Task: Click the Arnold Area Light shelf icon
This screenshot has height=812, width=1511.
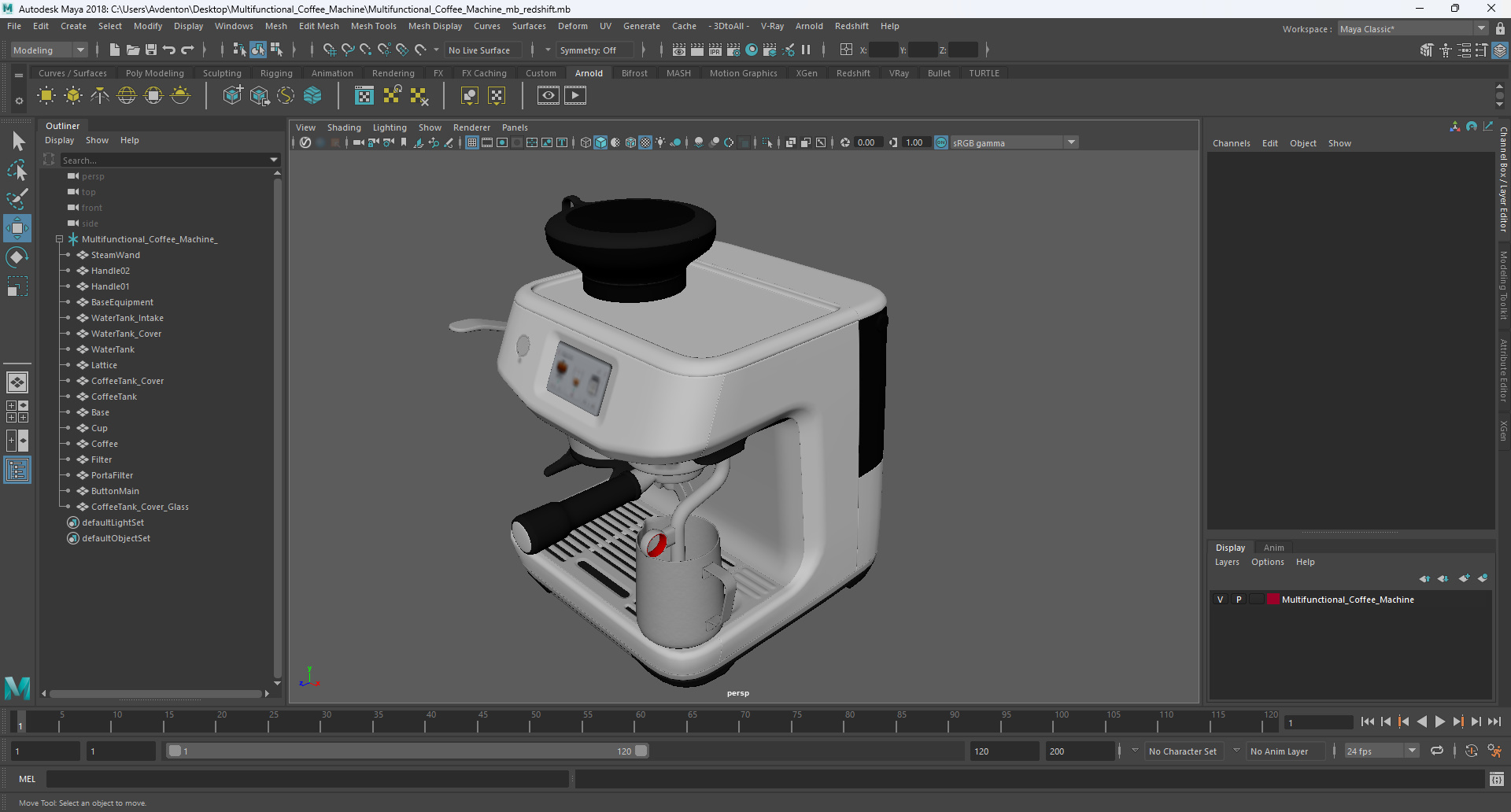Action: coord(46,96)
